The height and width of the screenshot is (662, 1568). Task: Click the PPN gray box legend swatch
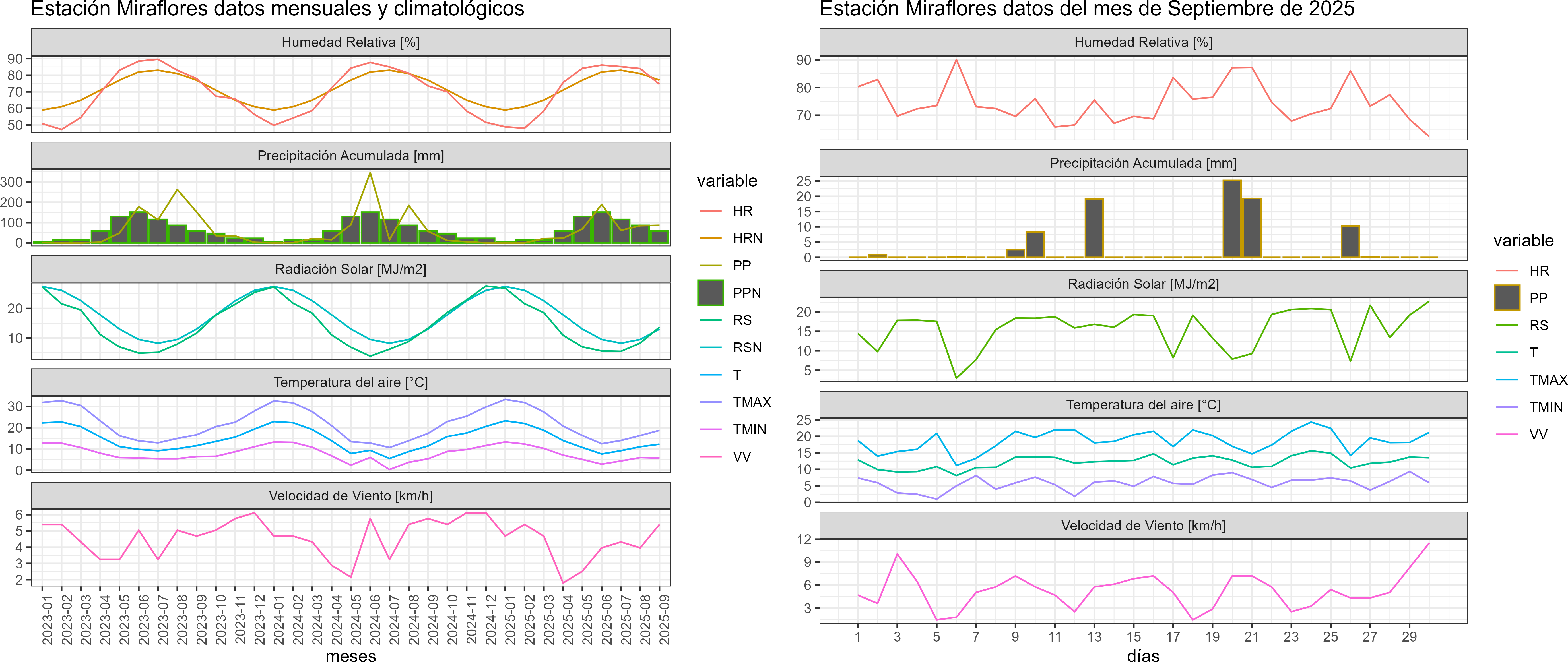pyautogui.click(x=710, y=293)
